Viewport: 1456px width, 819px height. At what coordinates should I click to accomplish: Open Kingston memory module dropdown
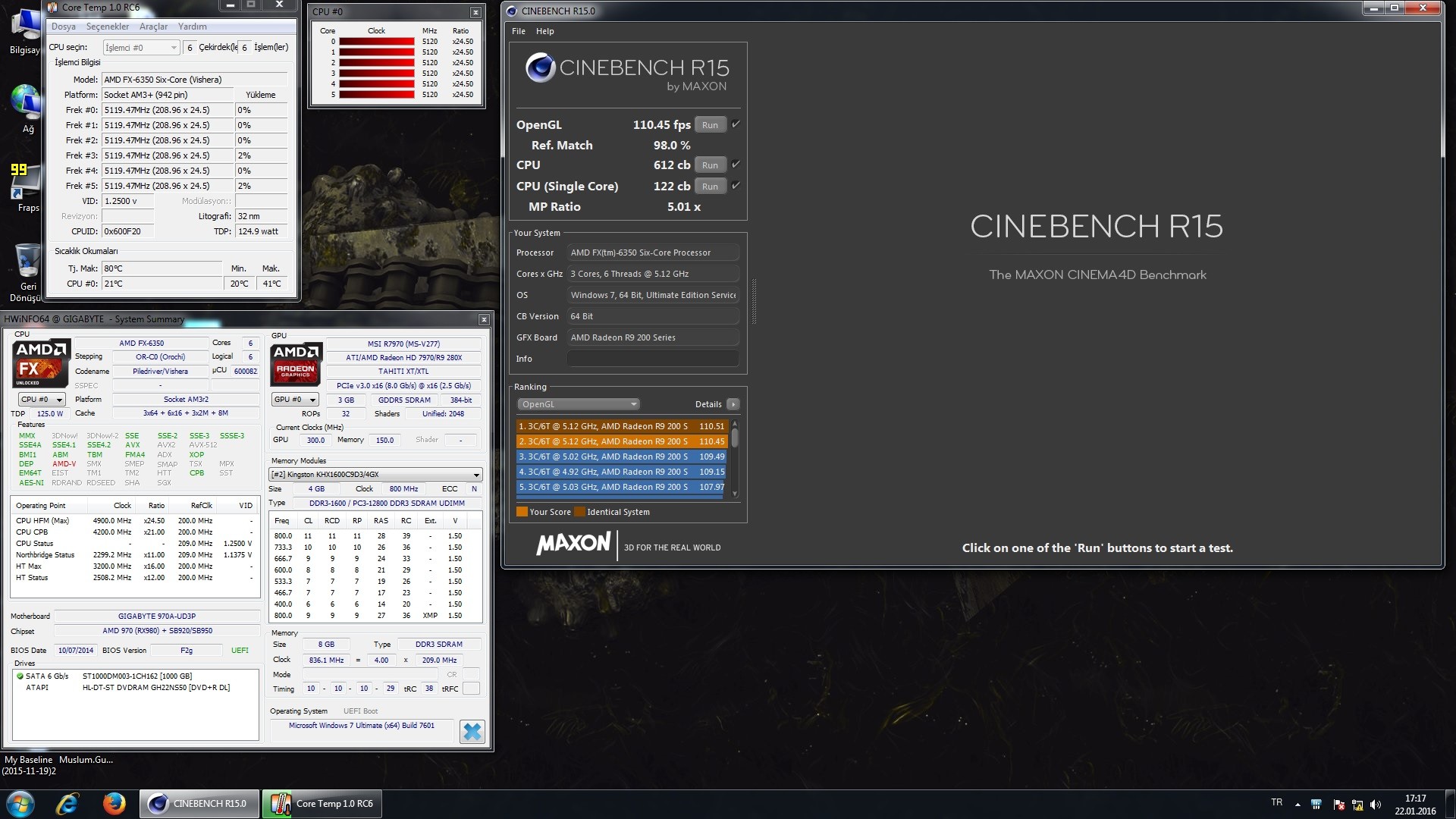pos(376,475)
